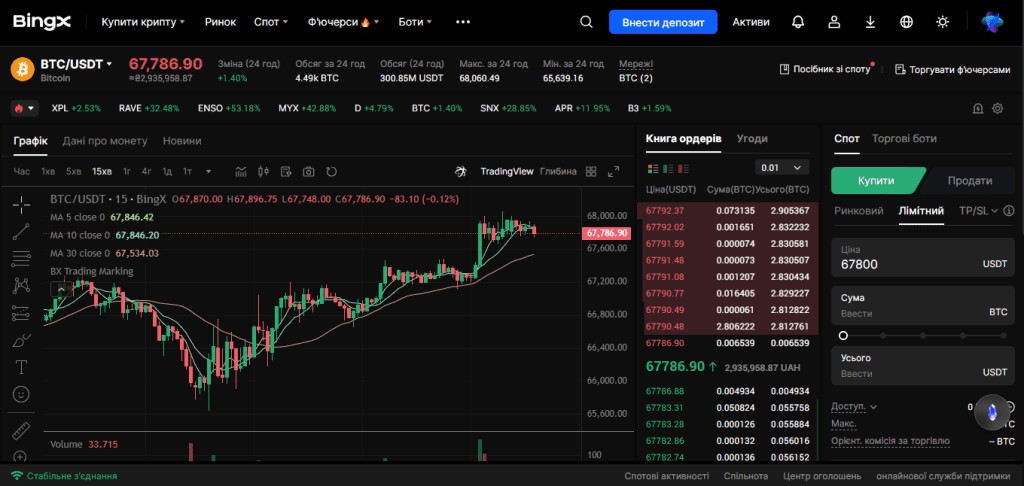1024x486 pixels.
Task: Show only sell orders in order book
Action: click(x=684, y=169)
